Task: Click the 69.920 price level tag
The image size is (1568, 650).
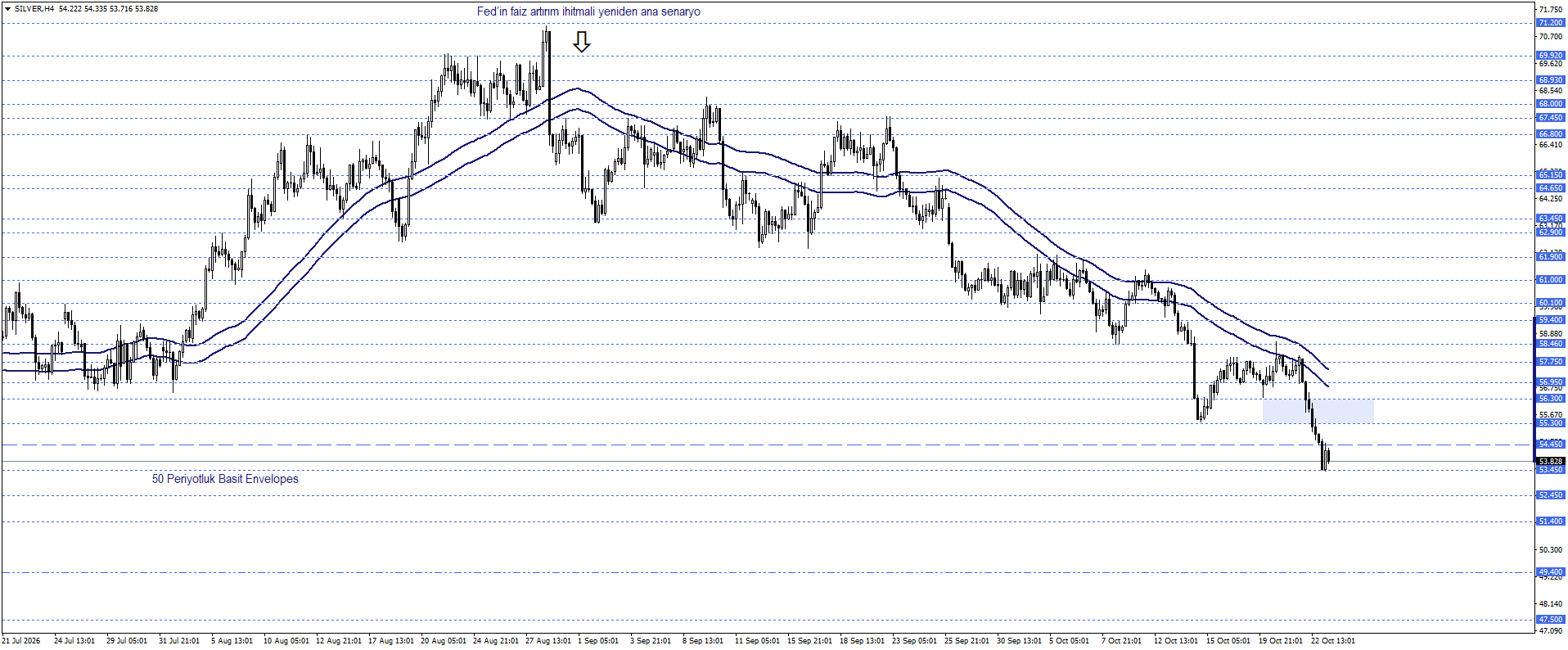Action: click(x=1550, y=56)
